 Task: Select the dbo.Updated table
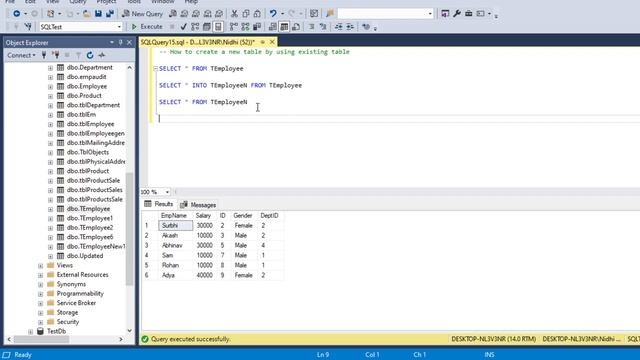[85, 256]
